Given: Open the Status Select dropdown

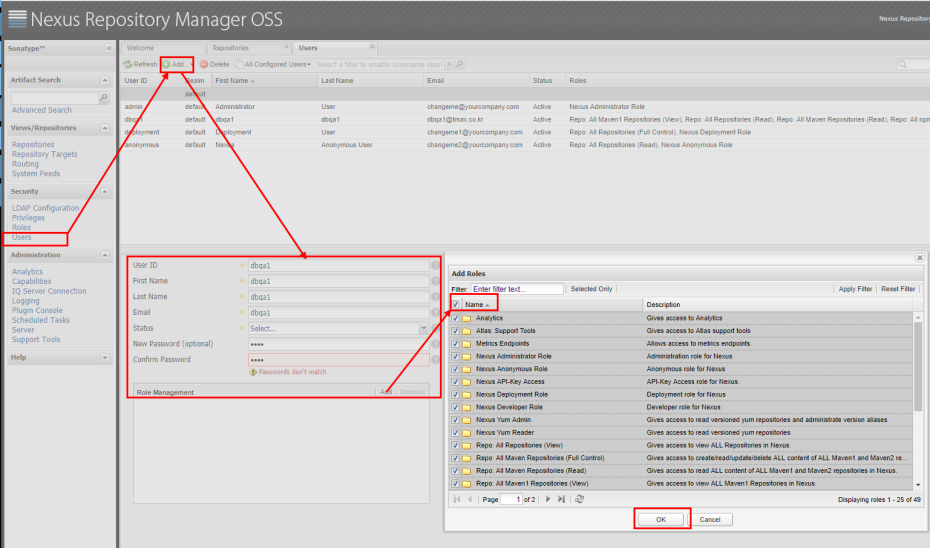Looking at the screenshot, I should click(423, 328).
